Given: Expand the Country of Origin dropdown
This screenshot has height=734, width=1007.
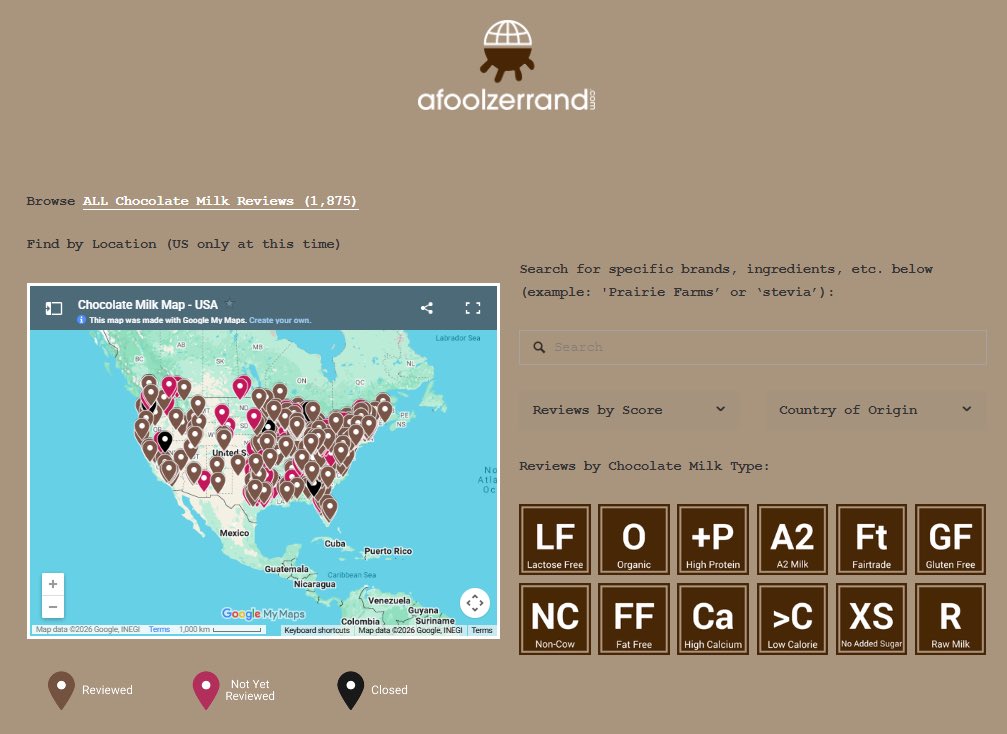Looking at the screenshot, I should click(876, 410).
